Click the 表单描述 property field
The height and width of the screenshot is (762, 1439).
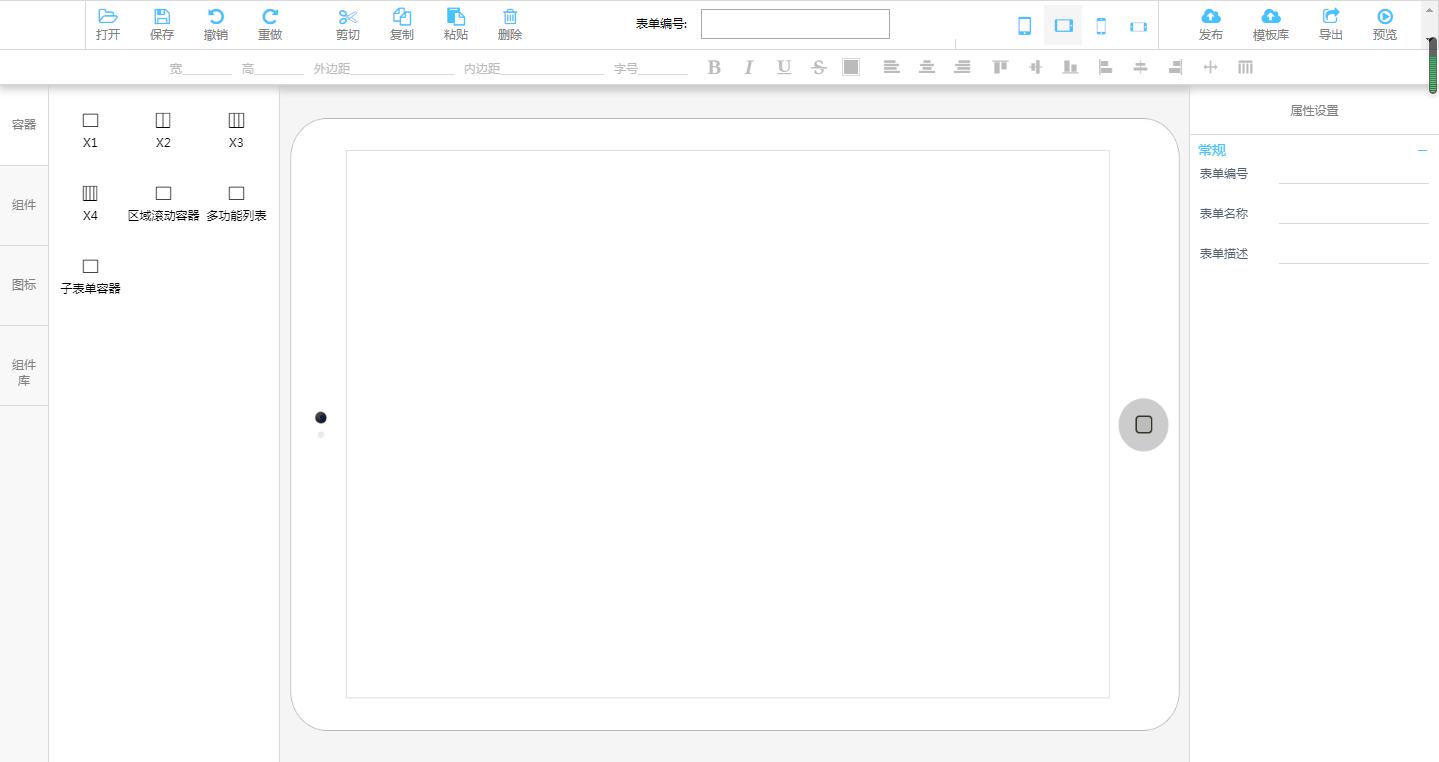click(1354, 254)
